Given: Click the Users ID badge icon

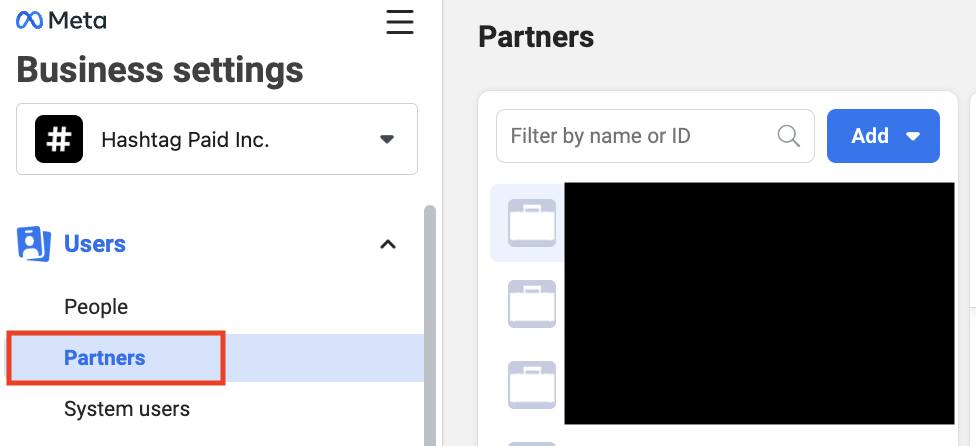Looking at the screenshot, I should (x=34, y=243).
